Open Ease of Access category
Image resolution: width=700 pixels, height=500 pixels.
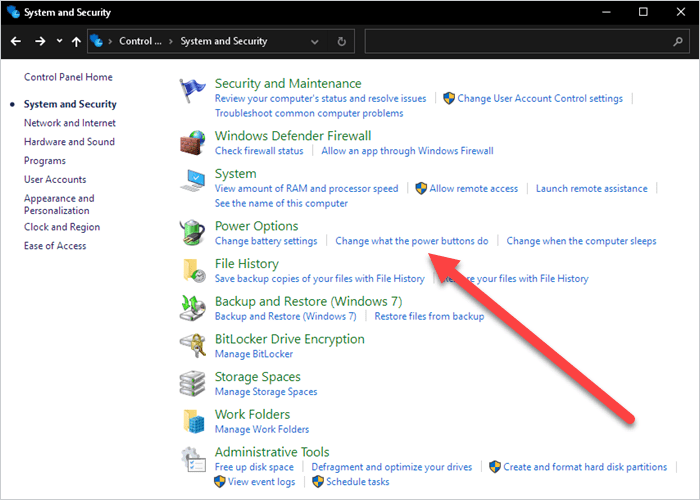[55, 246]
